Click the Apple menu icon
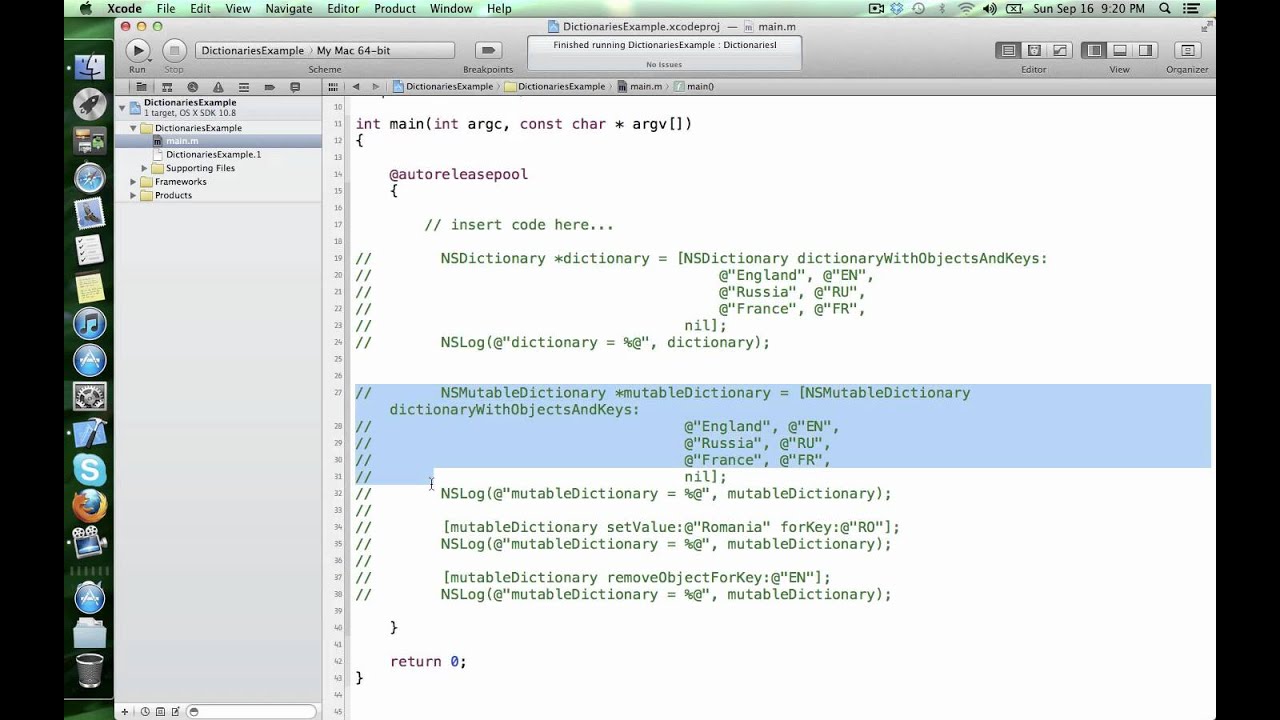 click(x=85, y=9)
